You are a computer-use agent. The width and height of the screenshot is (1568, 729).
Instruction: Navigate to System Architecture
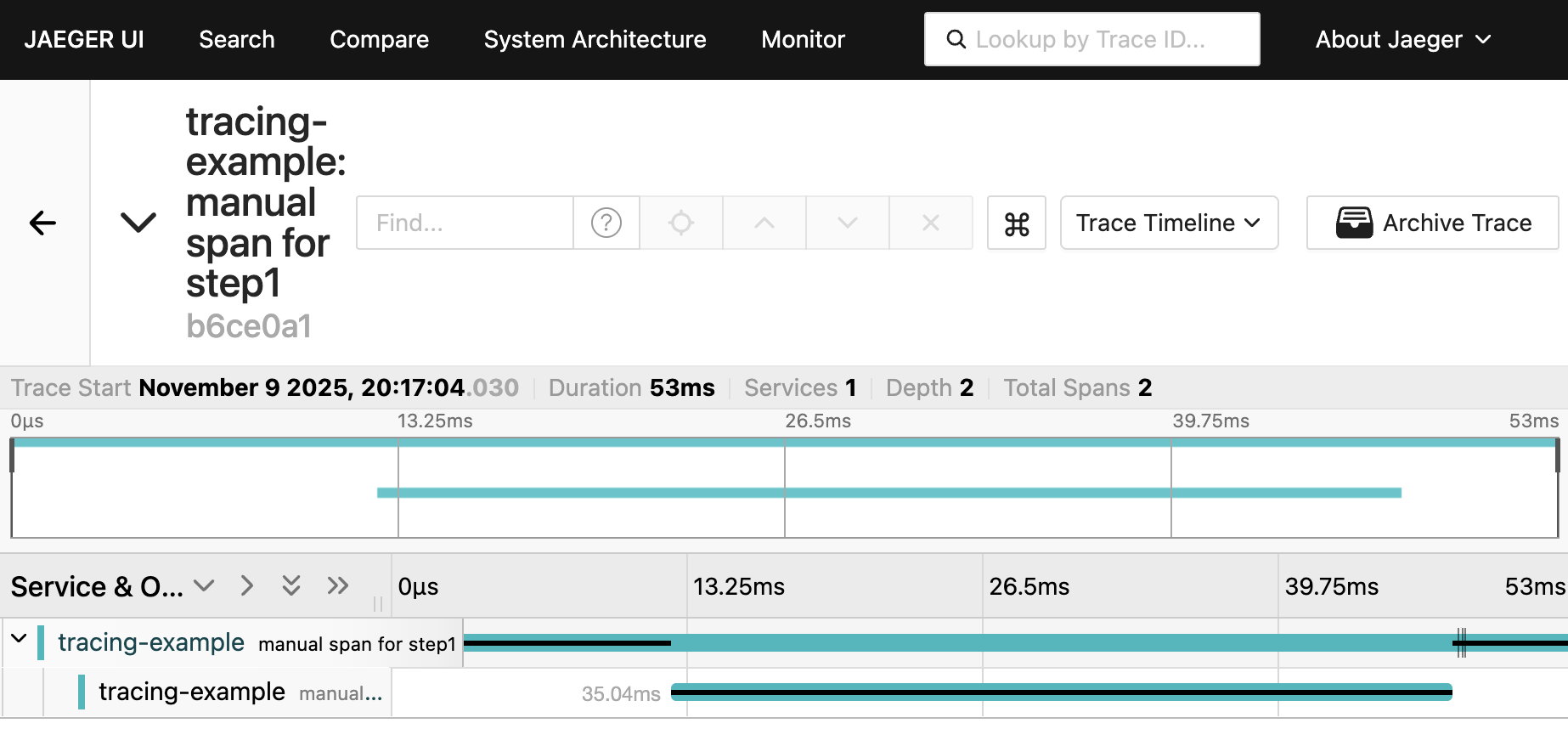595,39
